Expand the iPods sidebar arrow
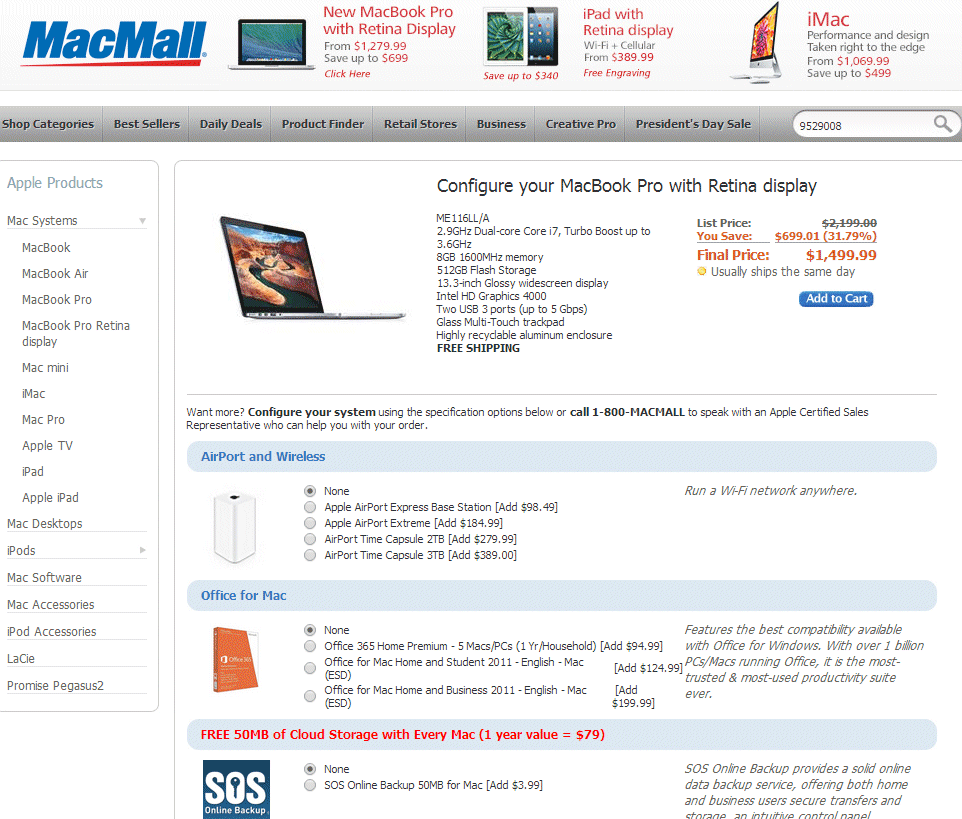The image size is (962, 819). (142, 550)
